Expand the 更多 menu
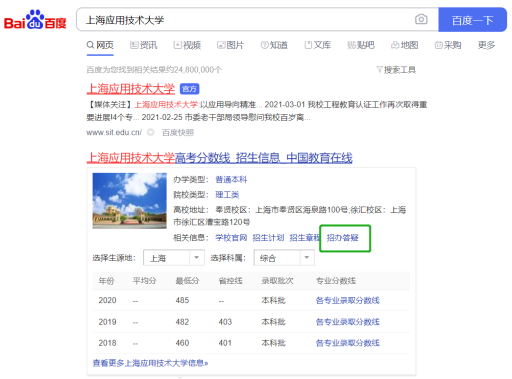The width and height of the screenshot is (512, 379). click(486, 45)
